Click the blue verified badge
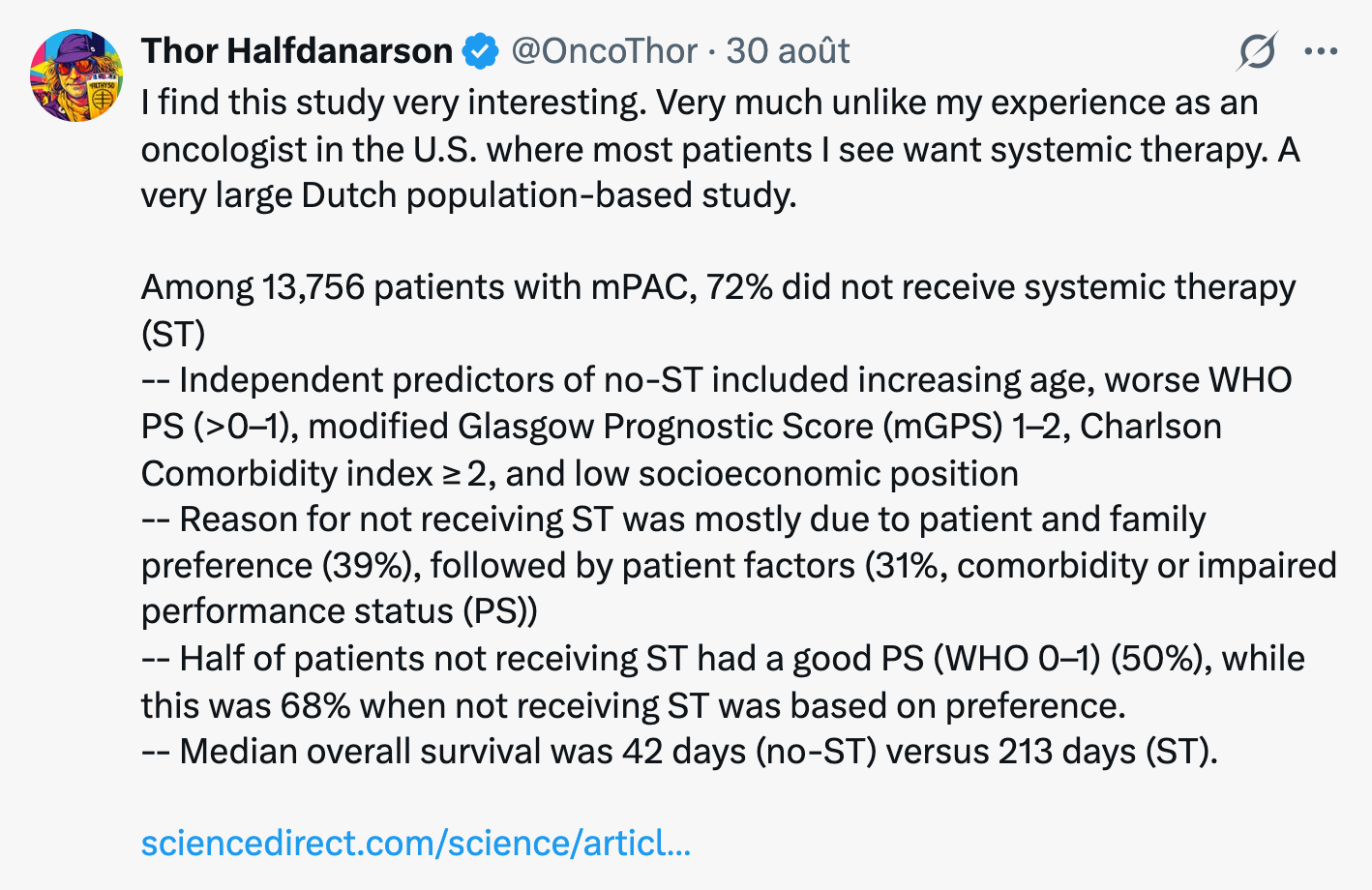The width and height of the screenshot is (1372, 890). pos(480,51)
